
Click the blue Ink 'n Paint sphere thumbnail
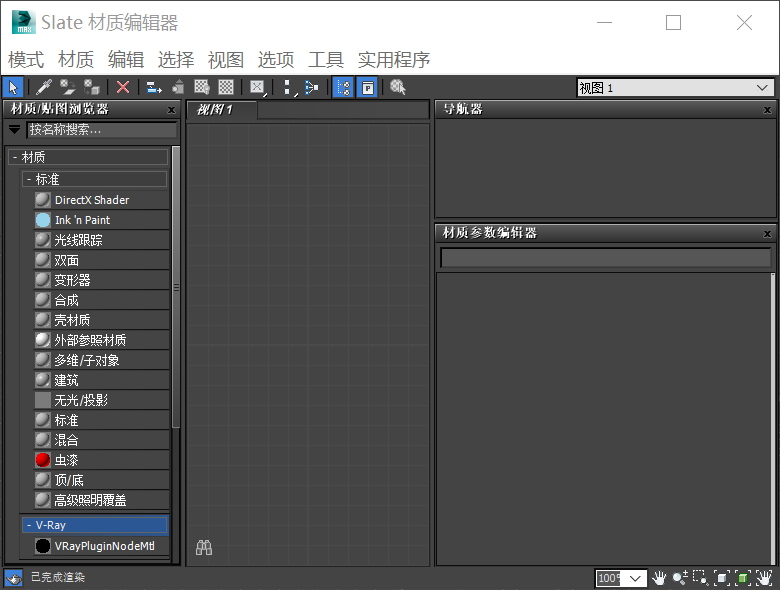pos(43,220)
